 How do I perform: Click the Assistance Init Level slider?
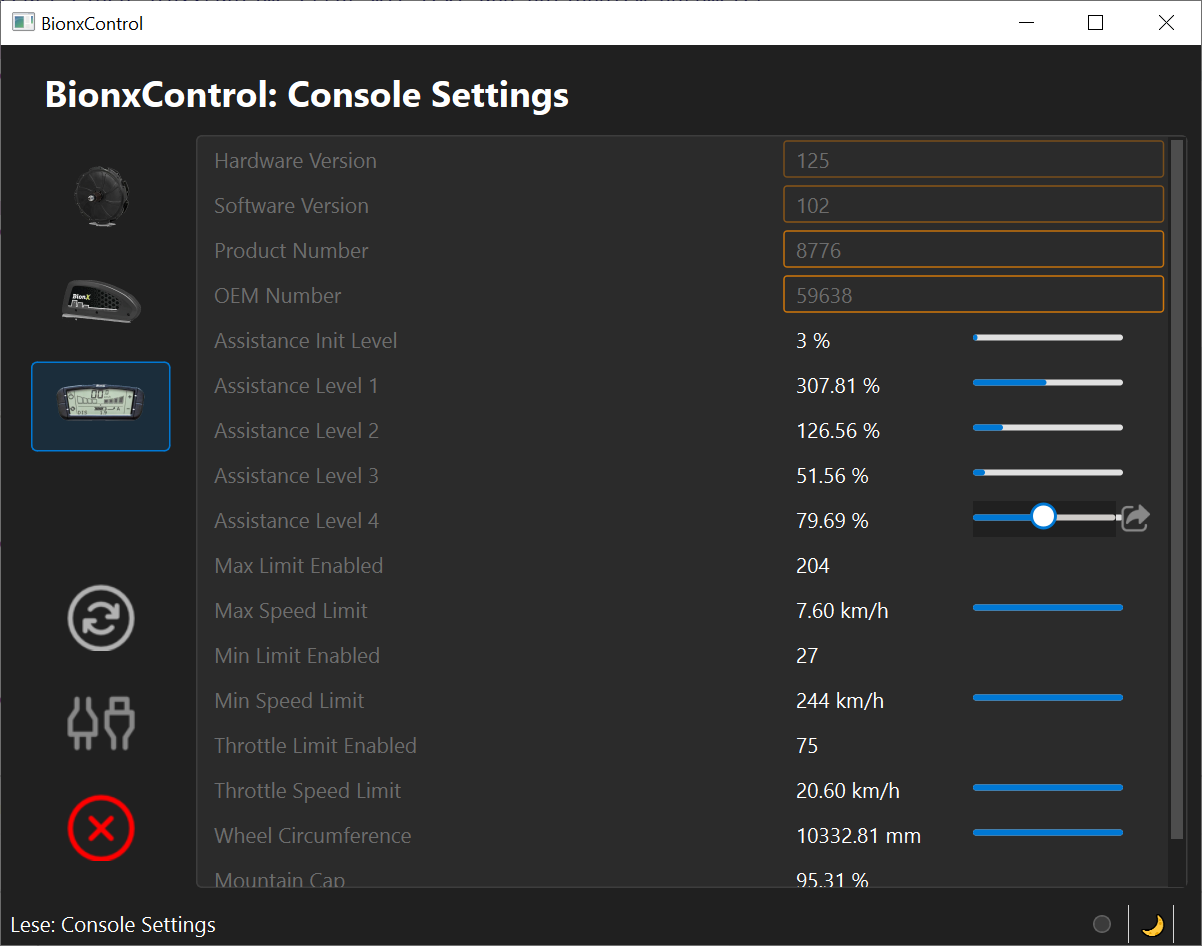click(1047, 338)
